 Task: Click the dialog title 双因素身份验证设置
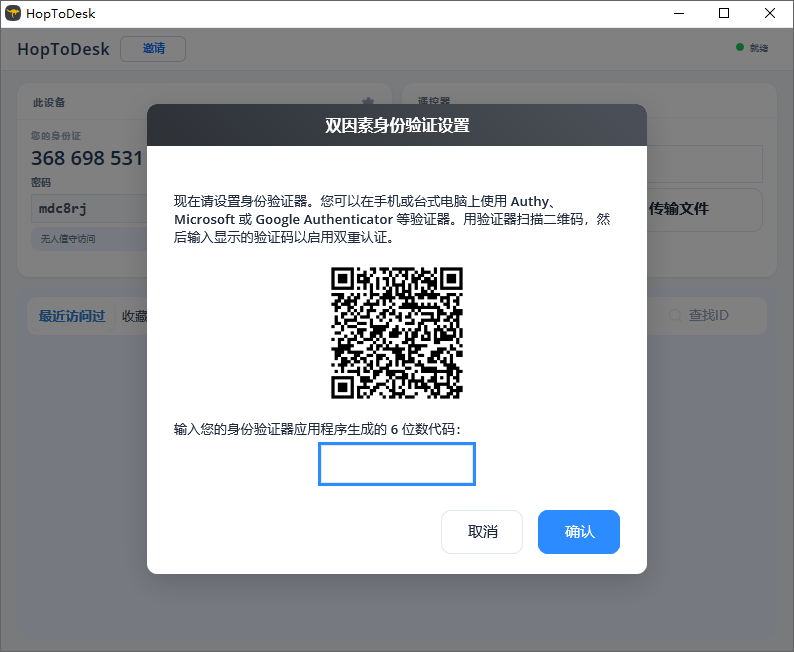(397, 125)
